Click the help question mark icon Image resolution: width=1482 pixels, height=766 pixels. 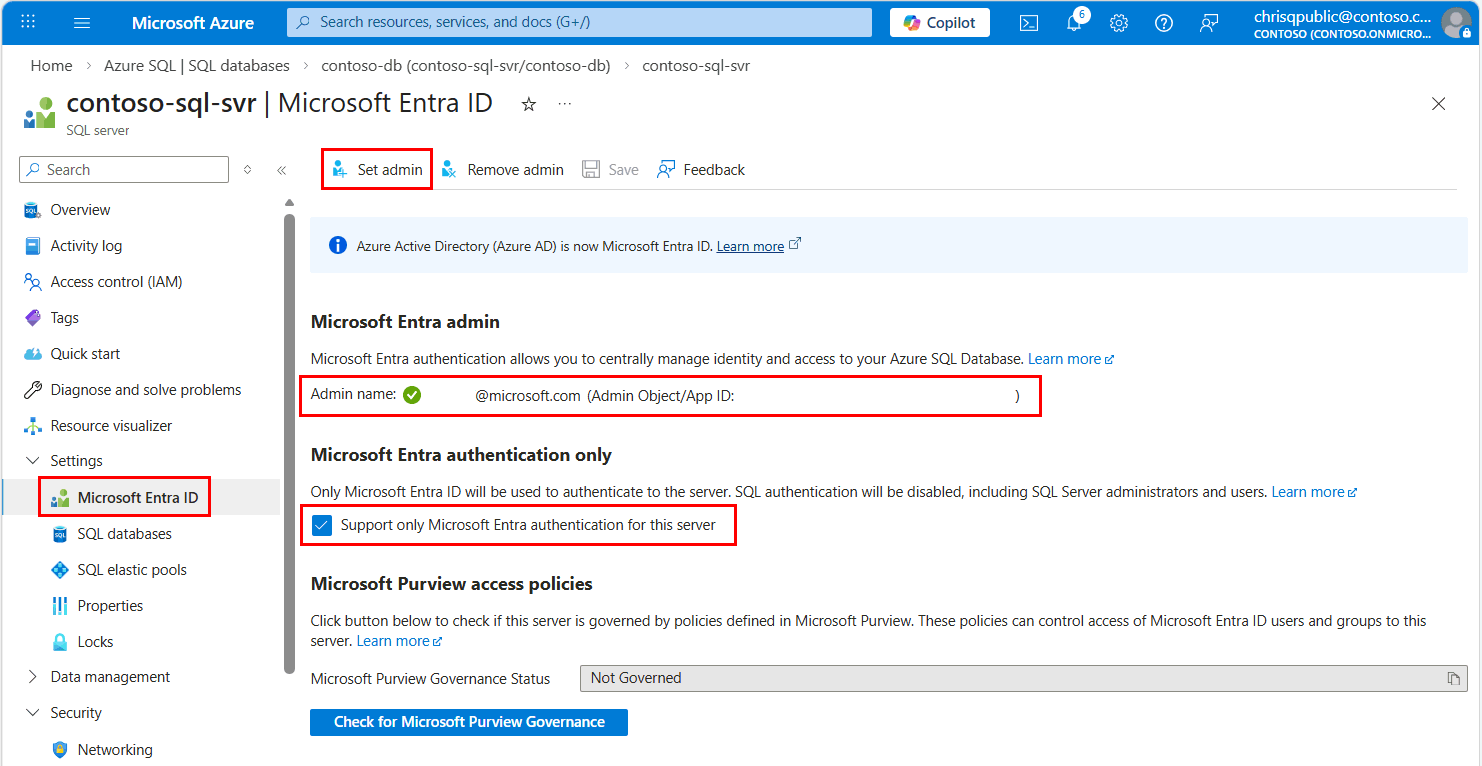[x=1164, y=23]
